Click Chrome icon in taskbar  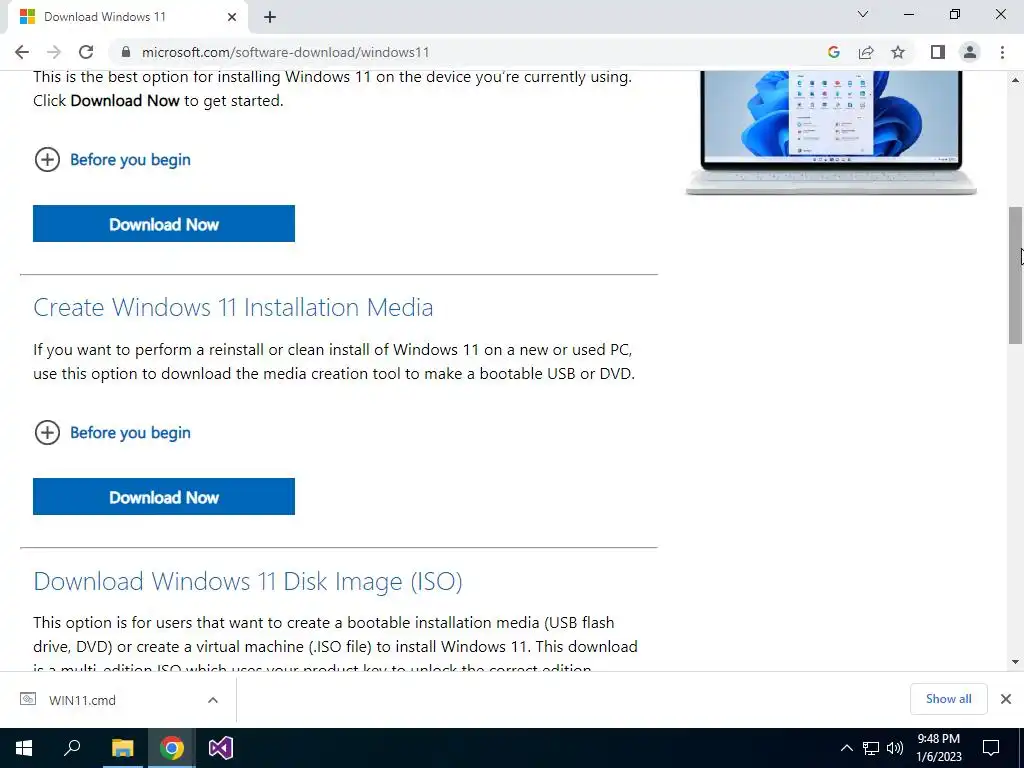(x=172, y=748)
